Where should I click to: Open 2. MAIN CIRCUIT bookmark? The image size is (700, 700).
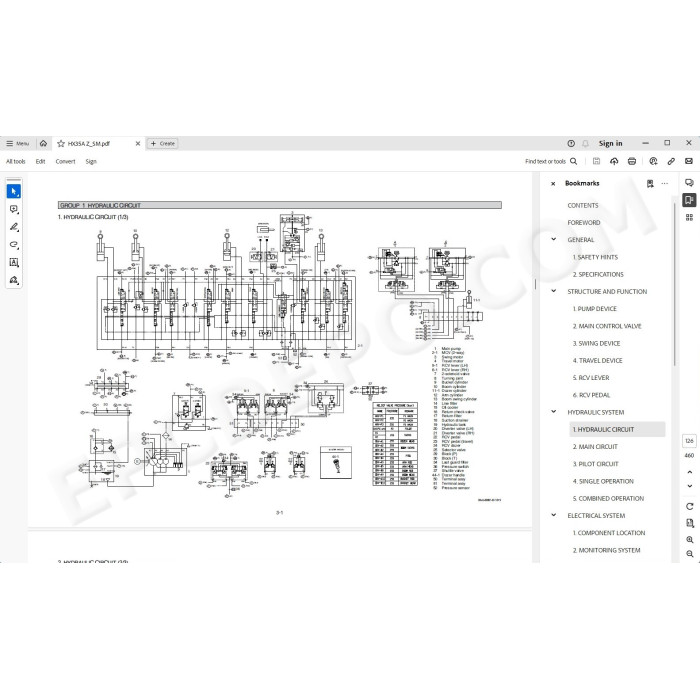pyautogui.click(x=595, y=446)
